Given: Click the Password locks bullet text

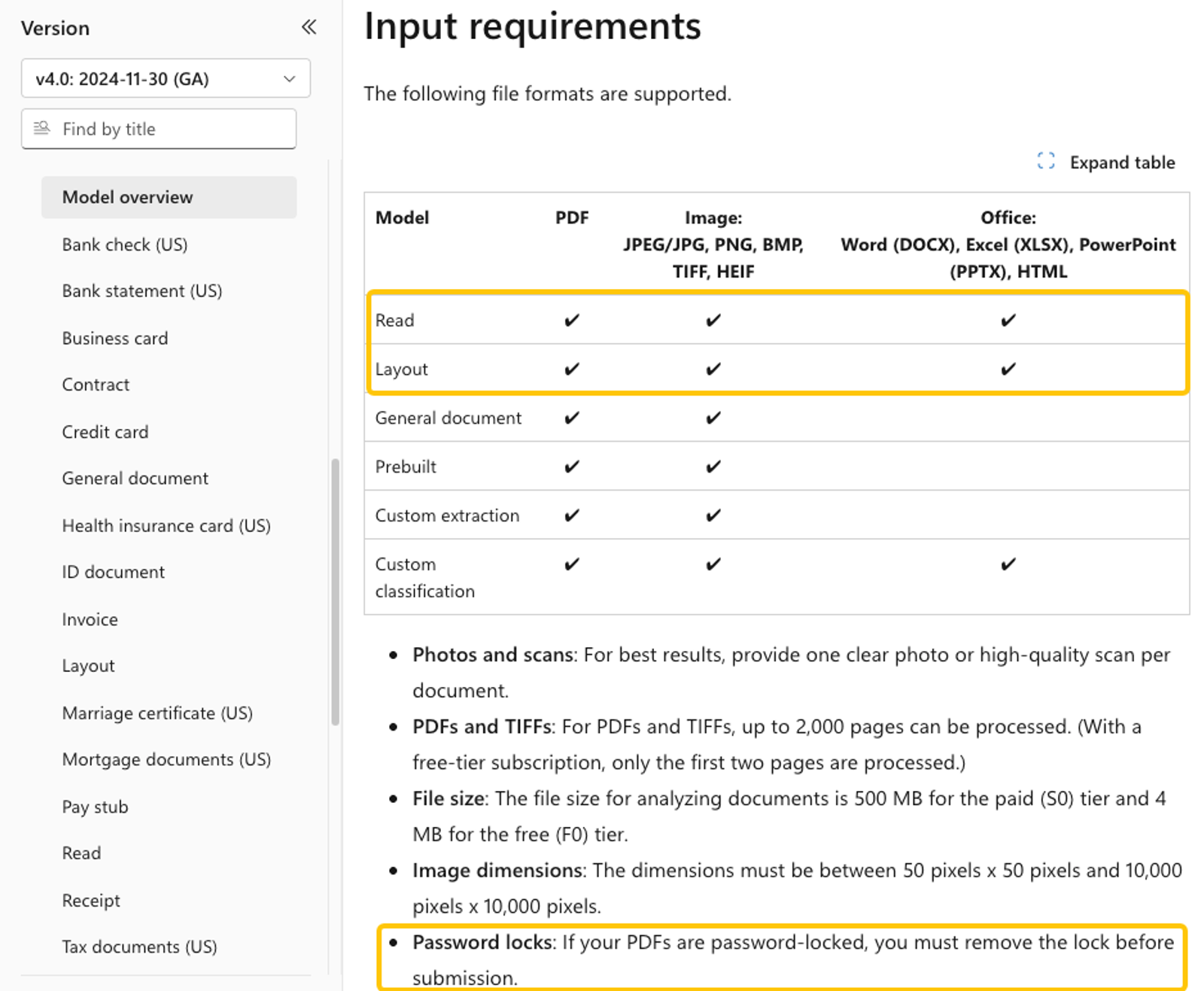Looking at the screenshot, I should coord(793,960).
